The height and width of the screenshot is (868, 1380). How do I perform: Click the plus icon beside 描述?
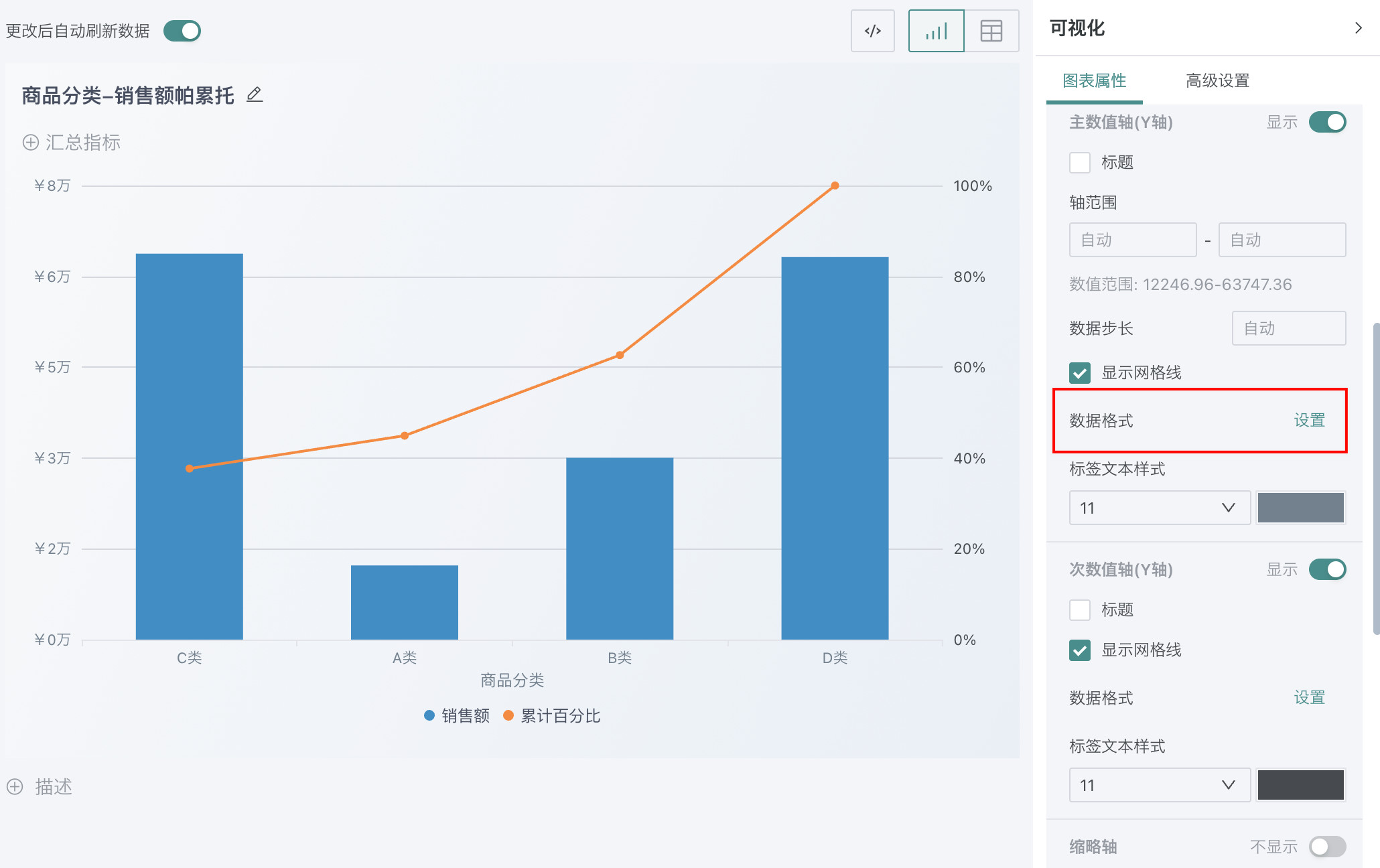15,786
